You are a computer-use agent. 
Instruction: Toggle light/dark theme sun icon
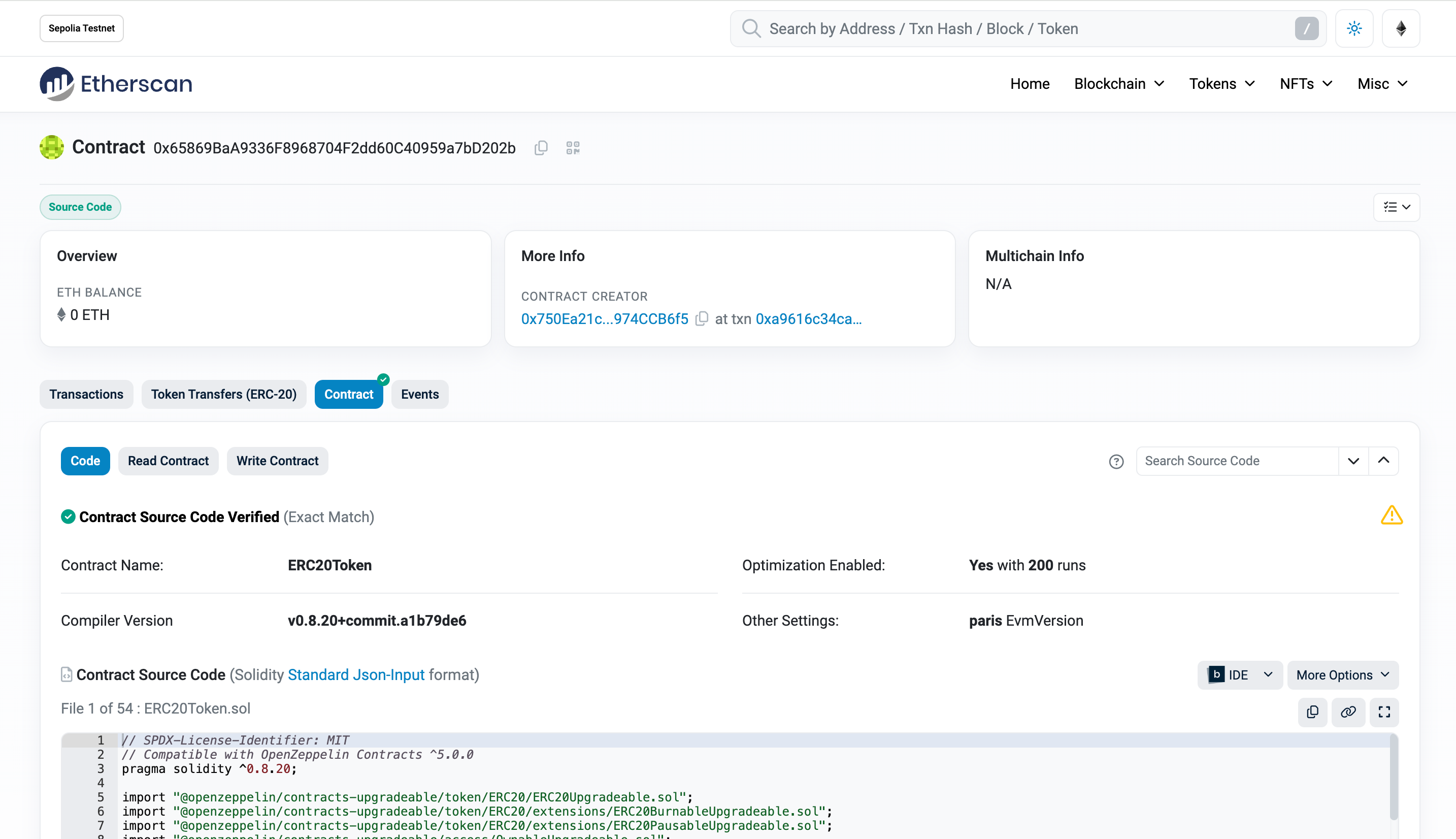[1354, 28]
